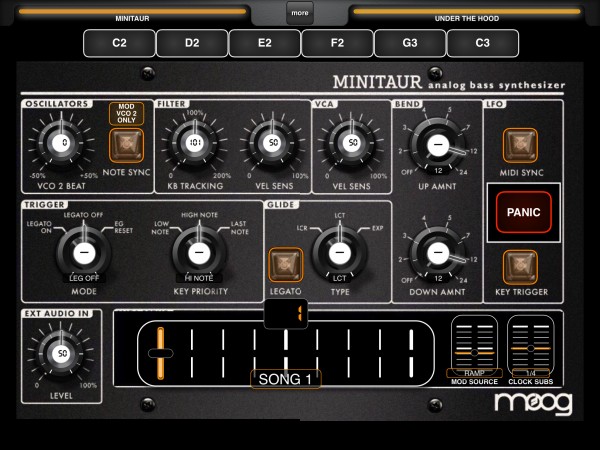Image resolution: width=600 pixels, height=450 pixels.
Task: Click the more button at top
Action: click(x=300, y=13)
